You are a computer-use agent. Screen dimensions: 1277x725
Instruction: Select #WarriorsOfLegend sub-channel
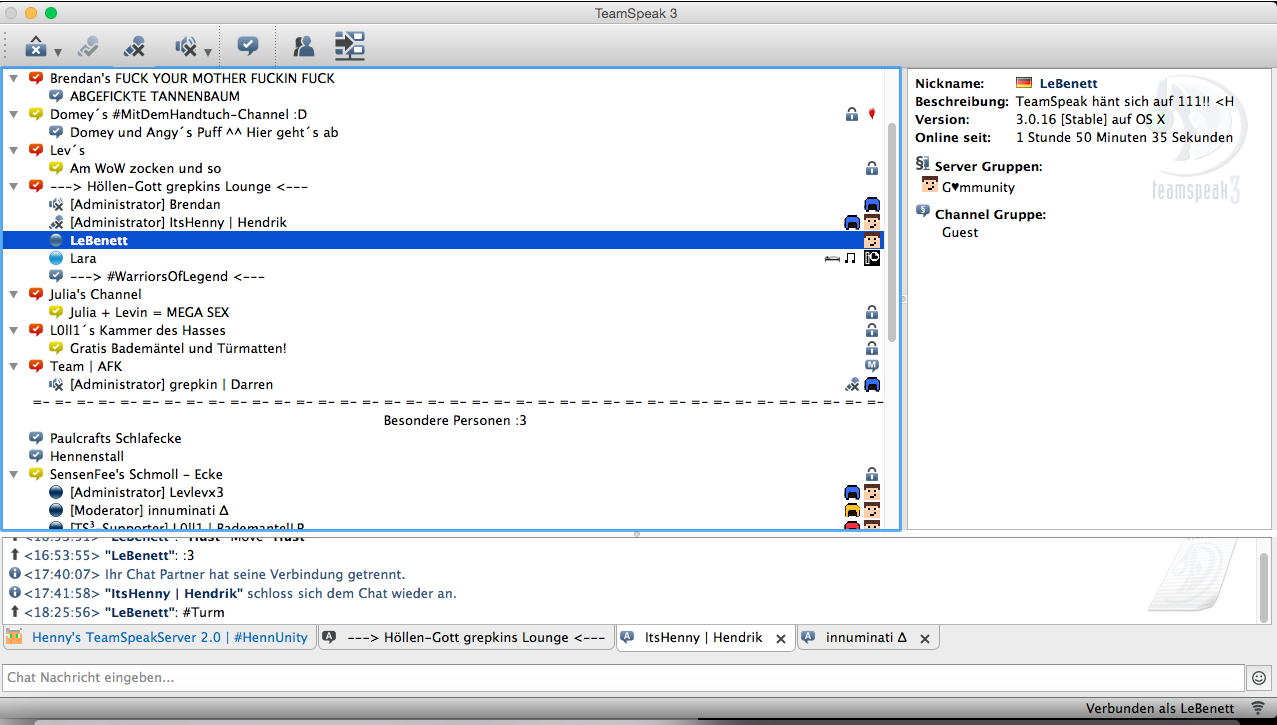(x=167, y=276)
